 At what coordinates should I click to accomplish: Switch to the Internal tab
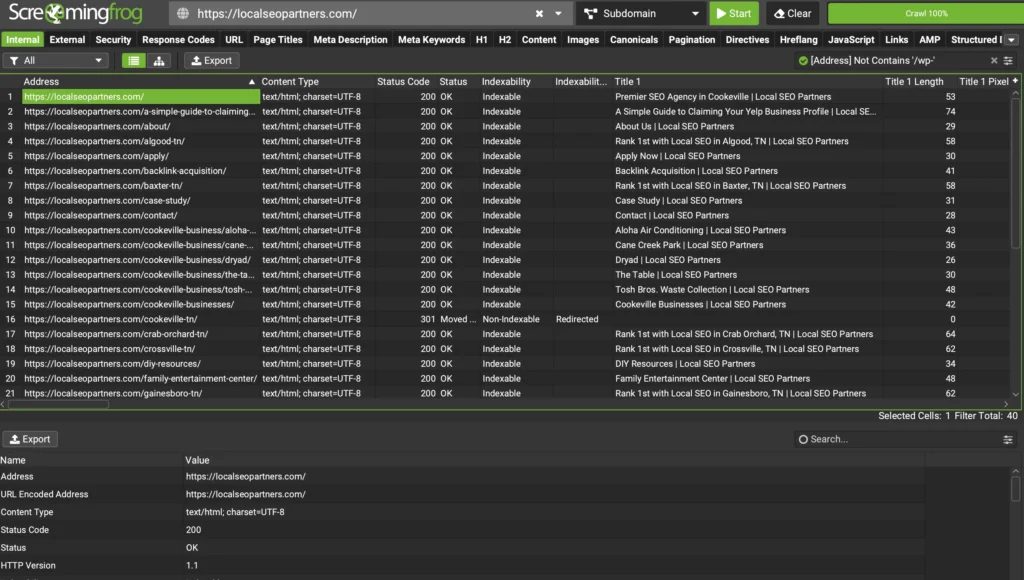[x=23, y=39]
